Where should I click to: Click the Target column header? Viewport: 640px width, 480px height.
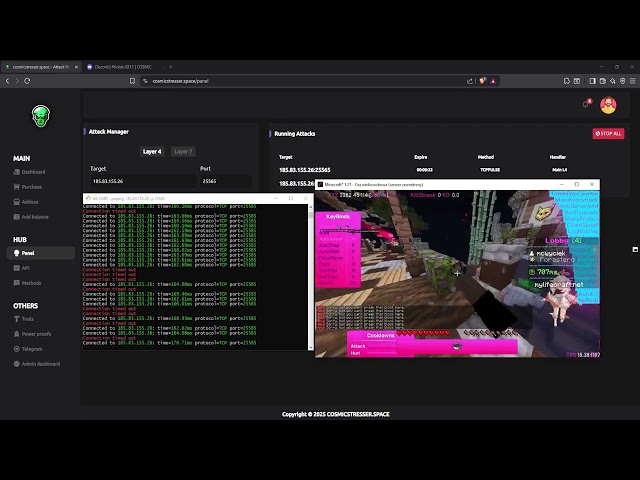point(285,157)
